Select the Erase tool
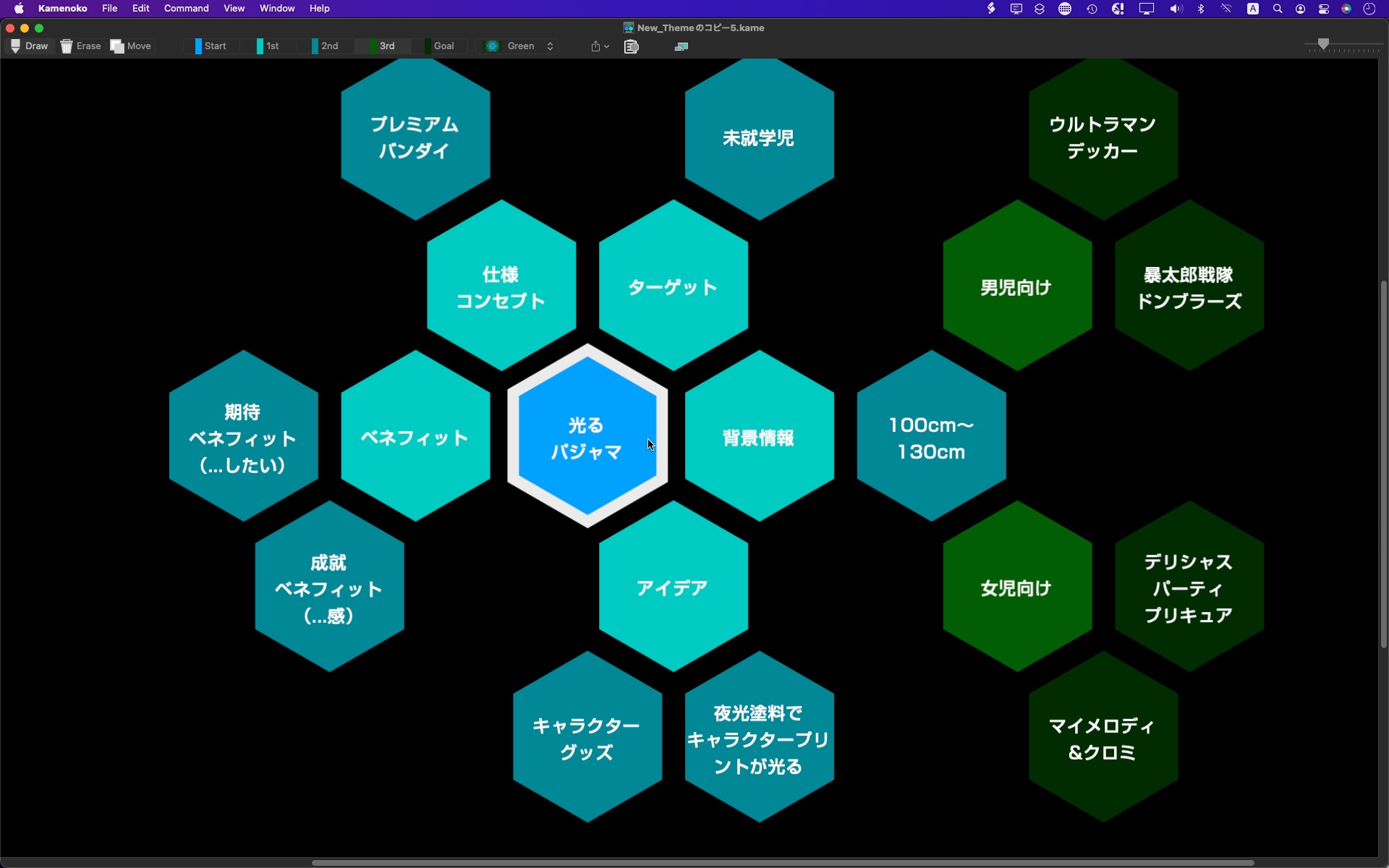Viewport: 1389px width, 868px height. (x=81, y=46)
